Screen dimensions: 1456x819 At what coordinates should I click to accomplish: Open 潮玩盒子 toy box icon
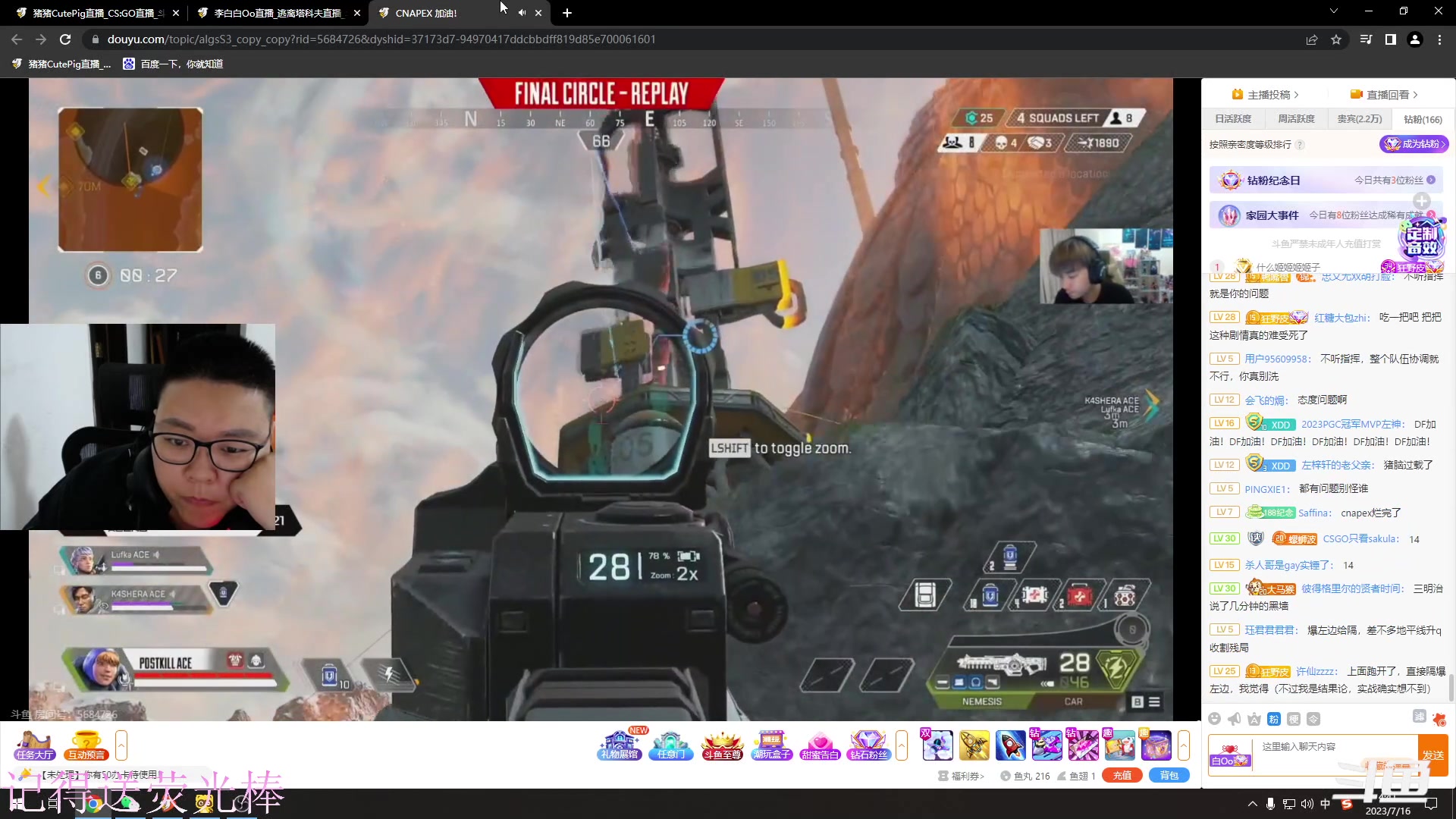click(x=771, y=745)
